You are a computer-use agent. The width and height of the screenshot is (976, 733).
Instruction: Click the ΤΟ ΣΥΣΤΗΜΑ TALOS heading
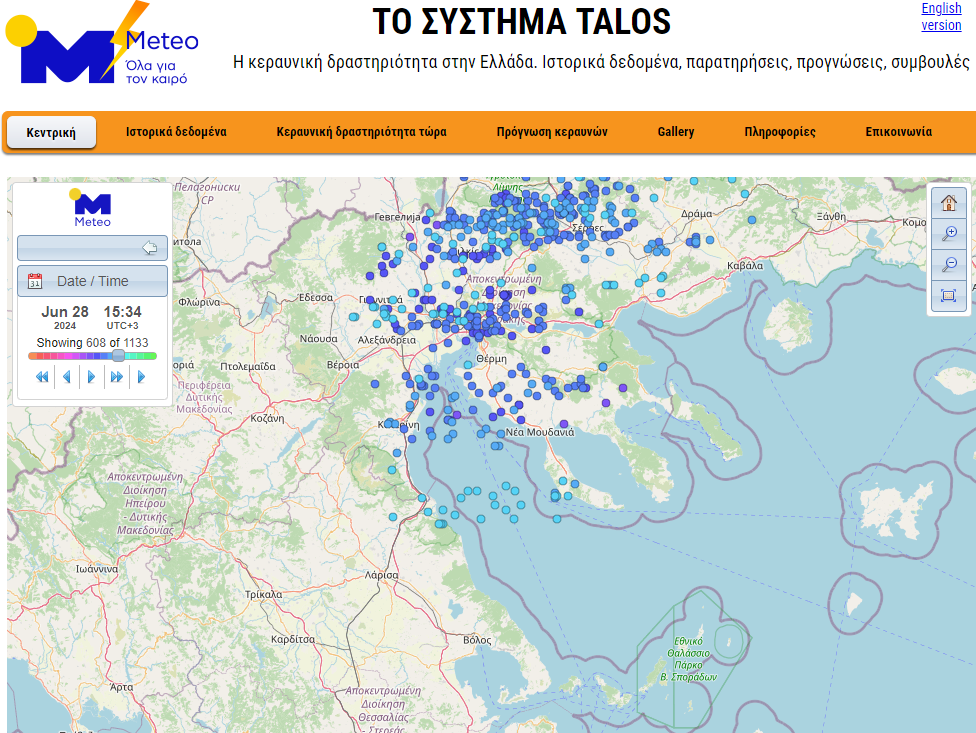[522, 22]
